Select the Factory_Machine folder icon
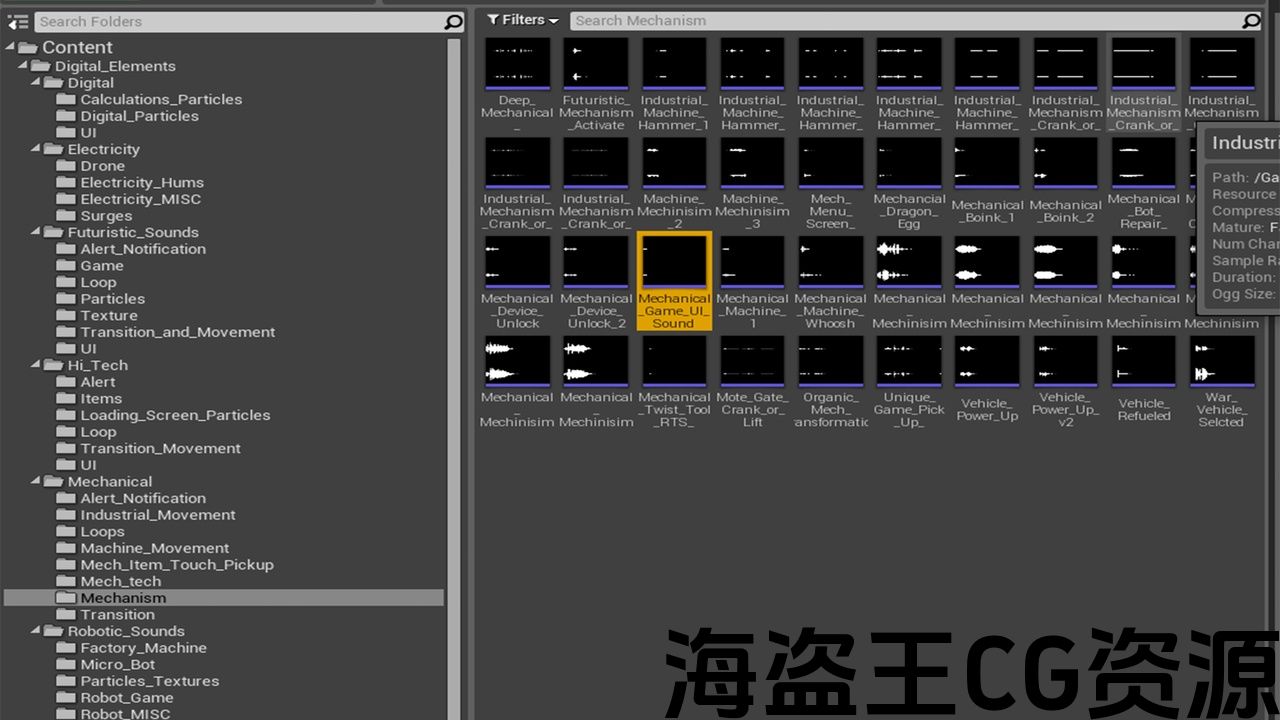This screenshot has height=720, width=1280. click(x=66, y=648)
